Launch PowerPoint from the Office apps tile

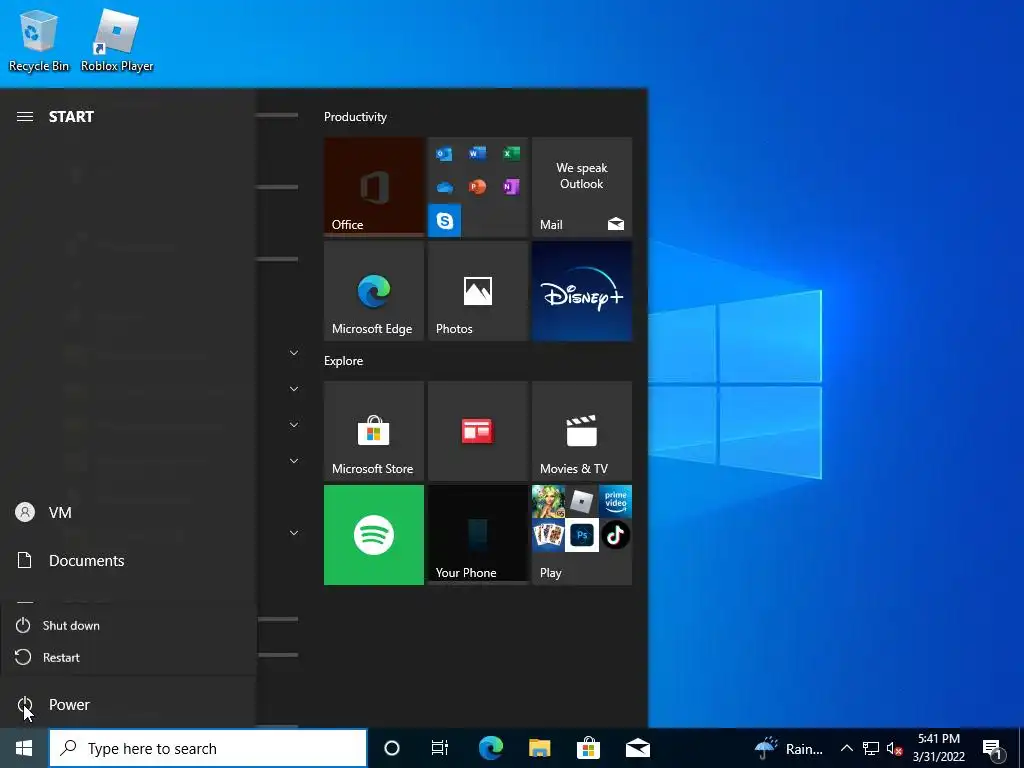(x=477, y=187)
